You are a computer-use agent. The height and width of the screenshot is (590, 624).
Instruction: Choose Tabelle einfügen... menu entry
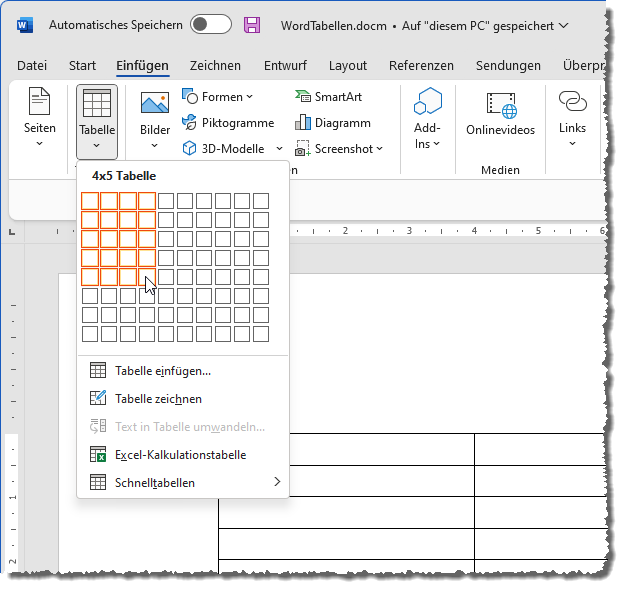click(x=163, y=370)
